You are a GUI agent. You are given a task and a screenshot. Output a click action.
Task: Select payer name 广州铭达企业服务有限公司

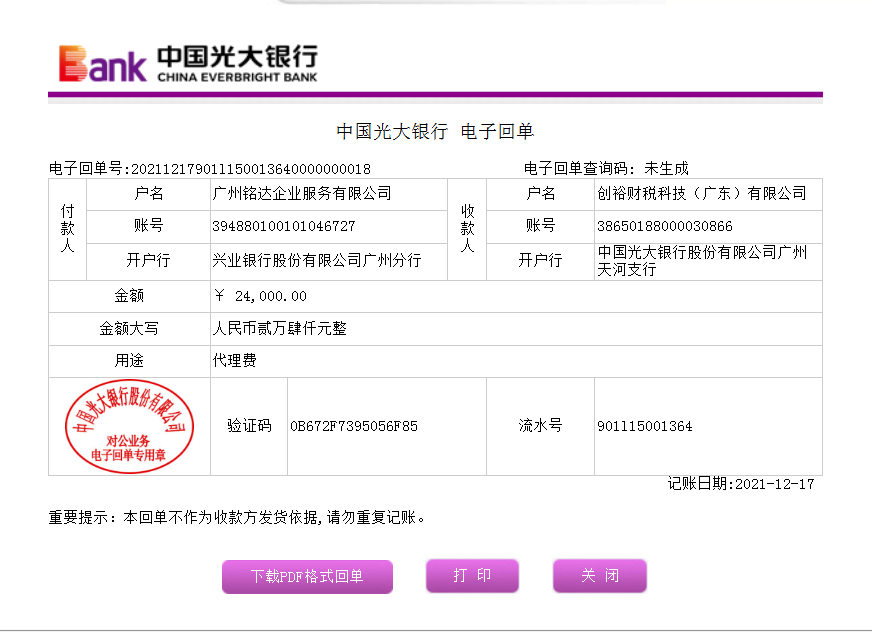[302, 194]
